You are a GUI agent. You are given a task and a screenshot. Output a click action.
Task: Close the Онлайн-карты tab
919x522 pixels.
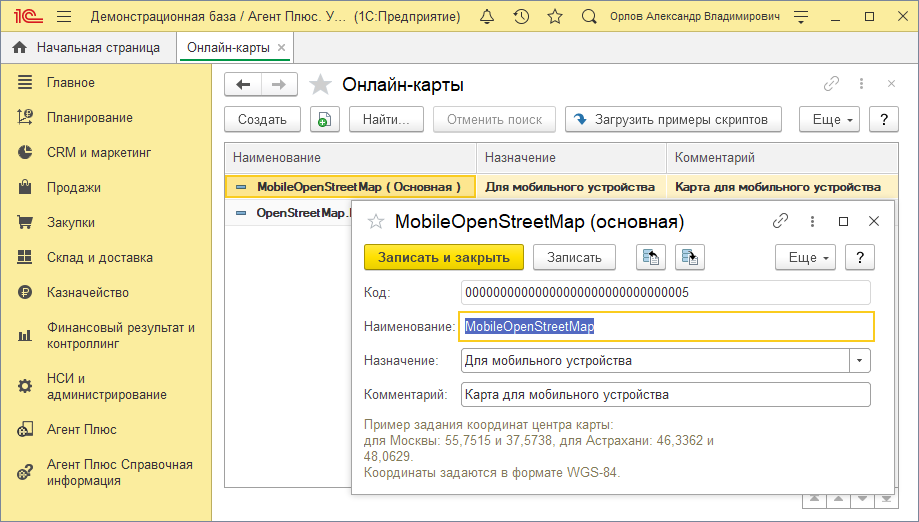coord(281,47)
